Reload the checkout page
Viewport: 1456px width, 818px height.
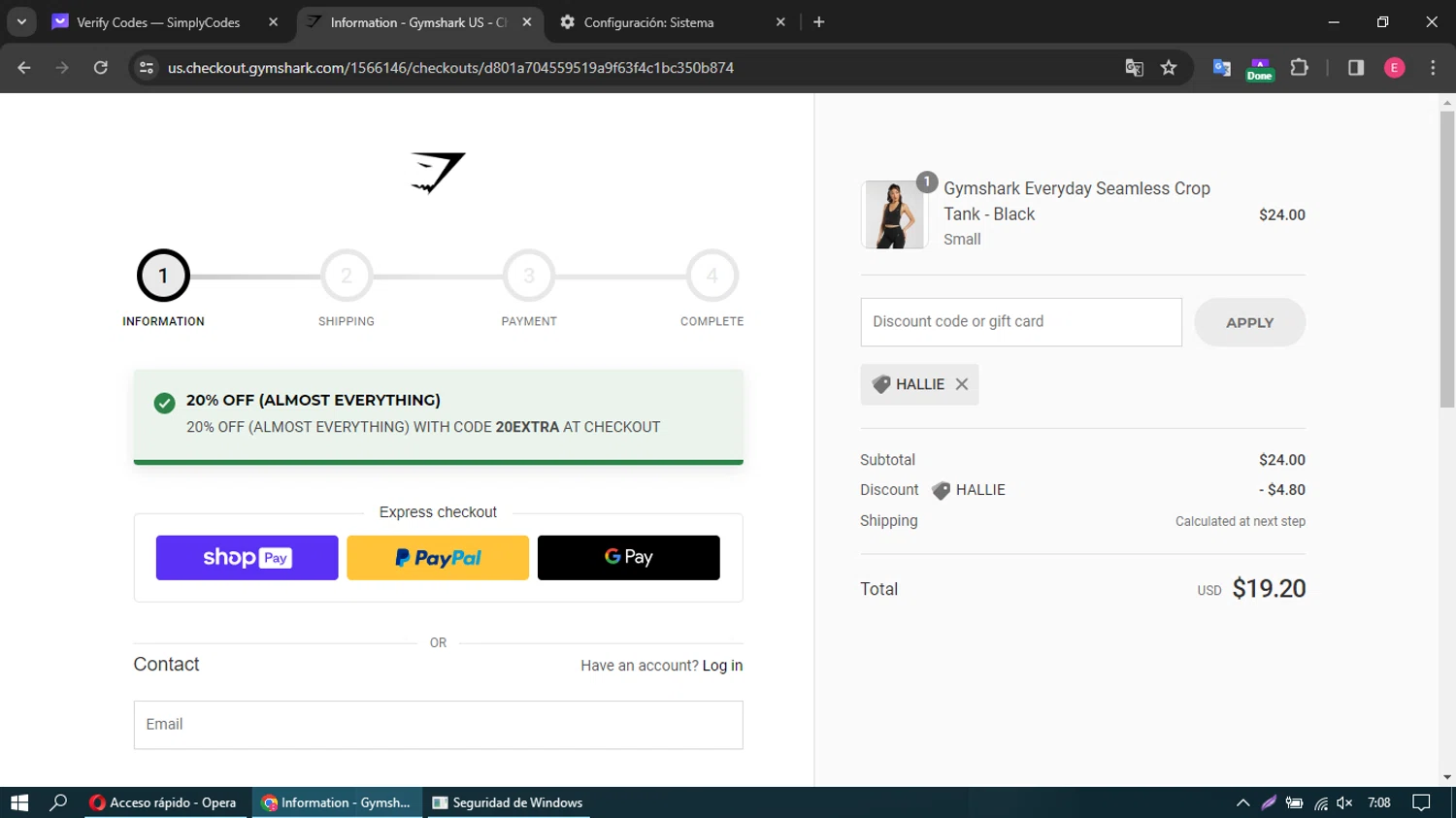[x=101, y=68]
